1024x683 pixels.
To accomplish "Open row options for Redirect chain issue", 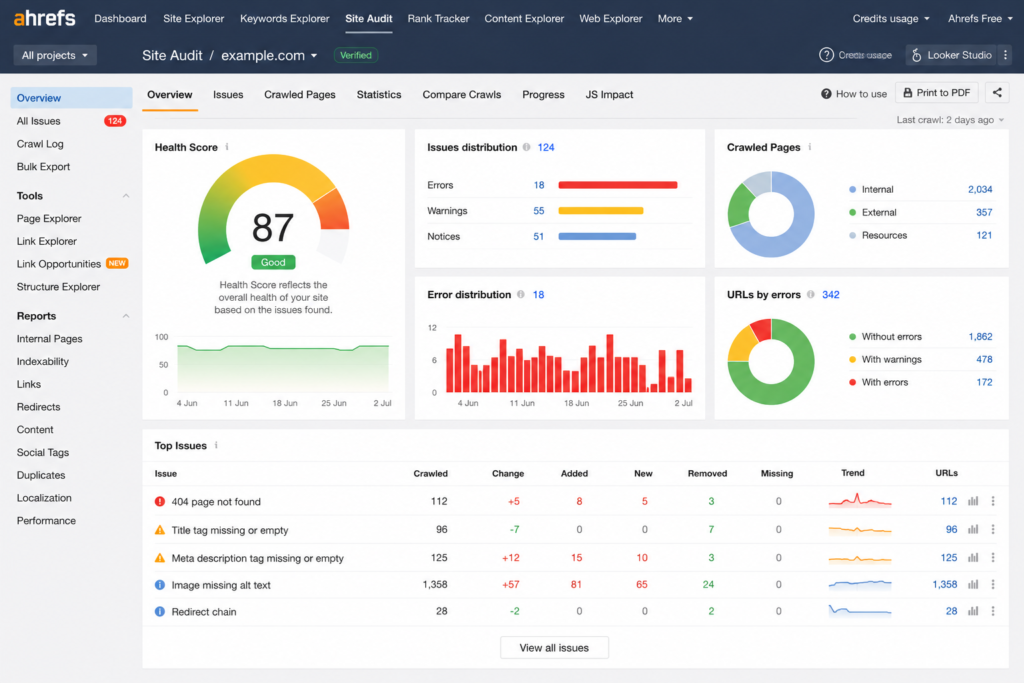I will [993, 611].
